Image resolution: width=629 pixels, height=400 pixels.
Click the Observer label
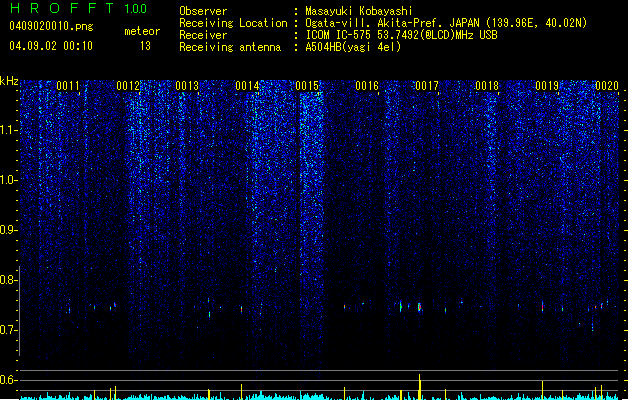[x=203, y=11]
